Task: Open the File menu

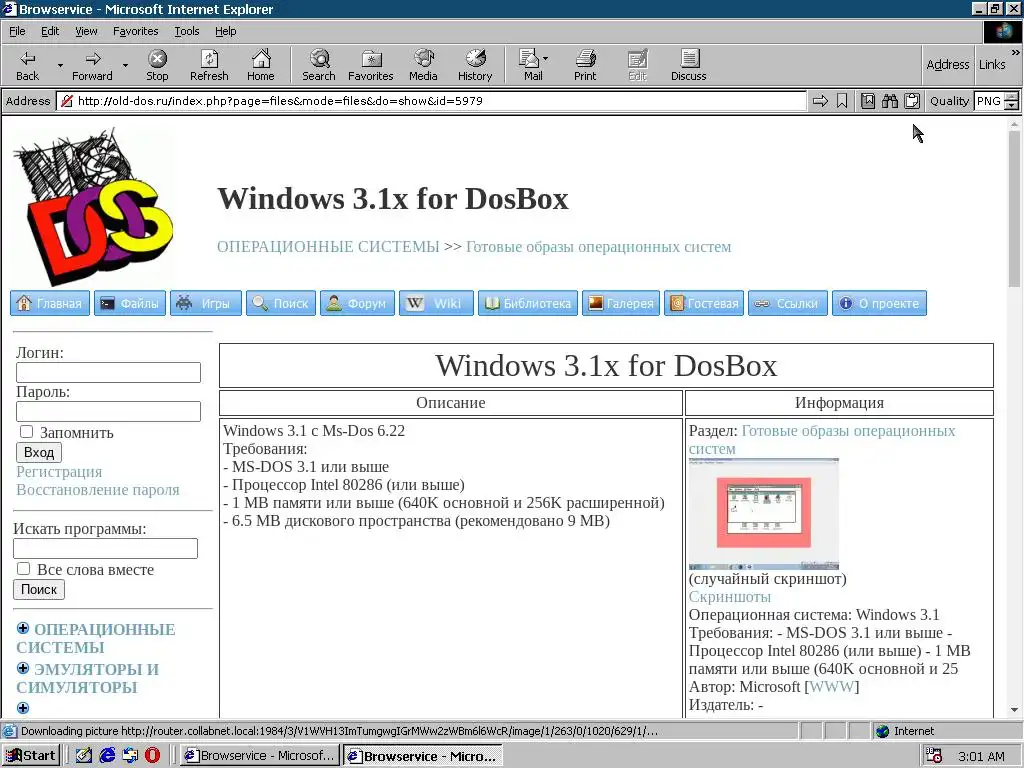Action: tap(17, 31)
